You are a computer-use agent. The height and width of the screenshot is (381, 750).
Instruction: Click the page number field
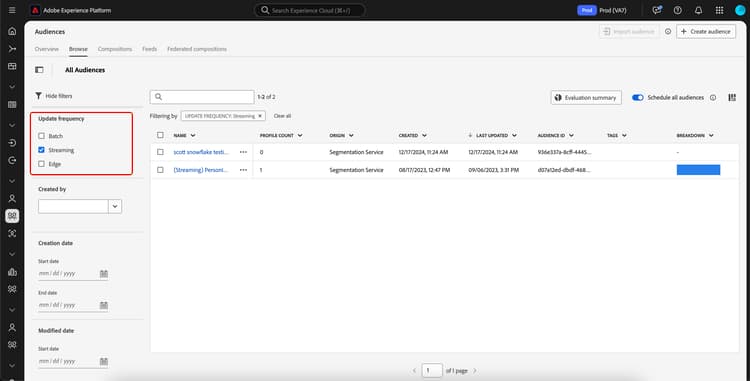[x=432, y=370]
